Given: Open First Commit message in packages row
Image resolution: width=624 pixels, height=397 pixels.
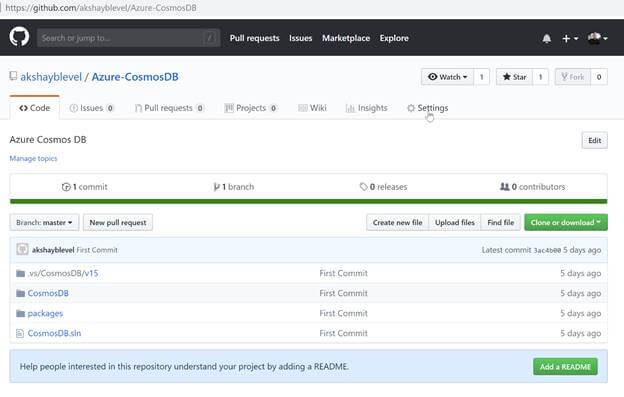Looking at the screenshot, I should pyautogui.click(x=343, y=313).
